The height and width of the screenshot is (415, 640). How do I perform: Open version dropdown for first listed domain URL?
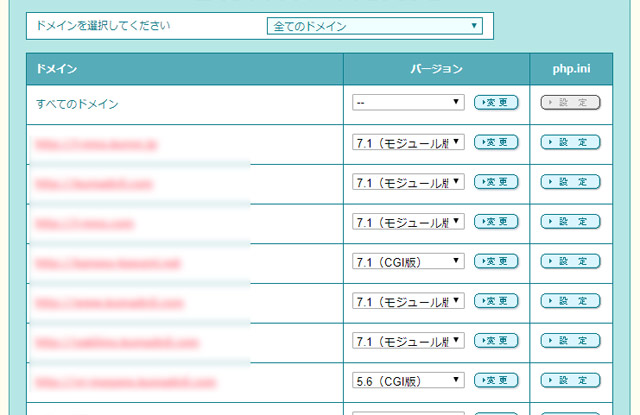(x=408, y=142)
